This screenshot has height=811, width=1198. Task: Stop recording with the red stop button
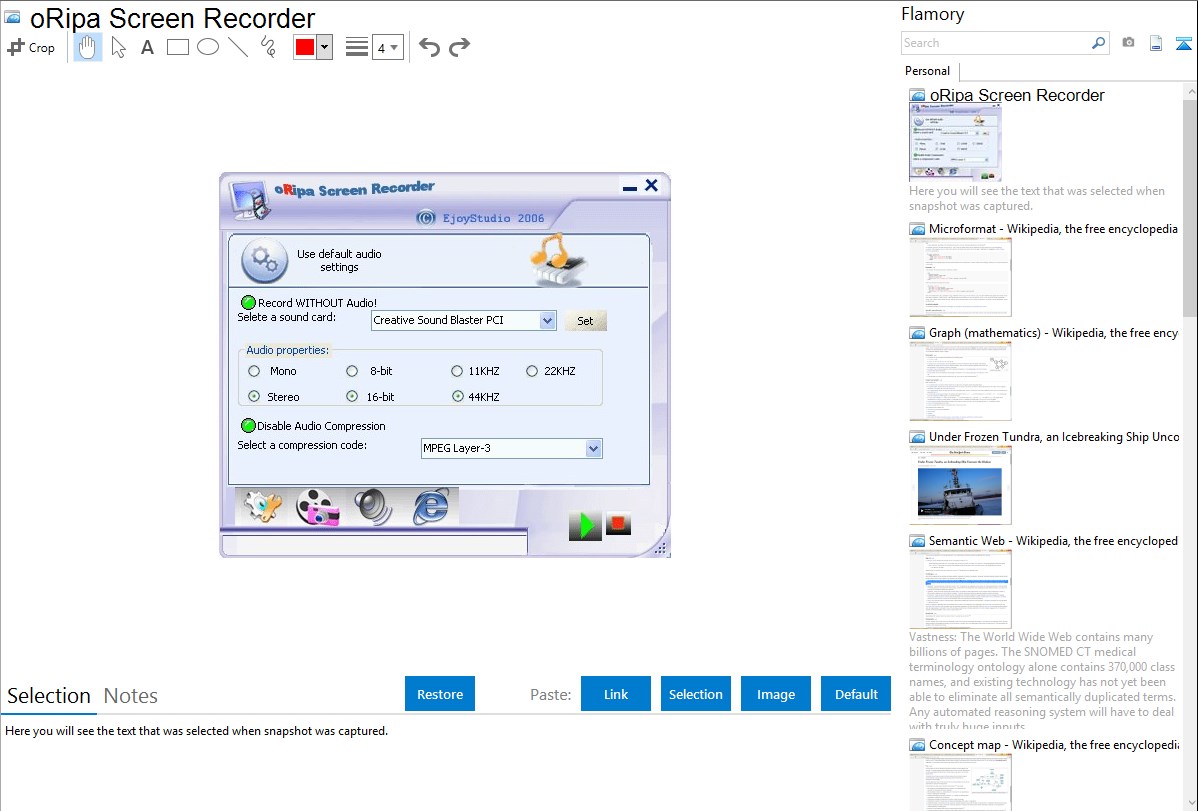pos(619,524)
